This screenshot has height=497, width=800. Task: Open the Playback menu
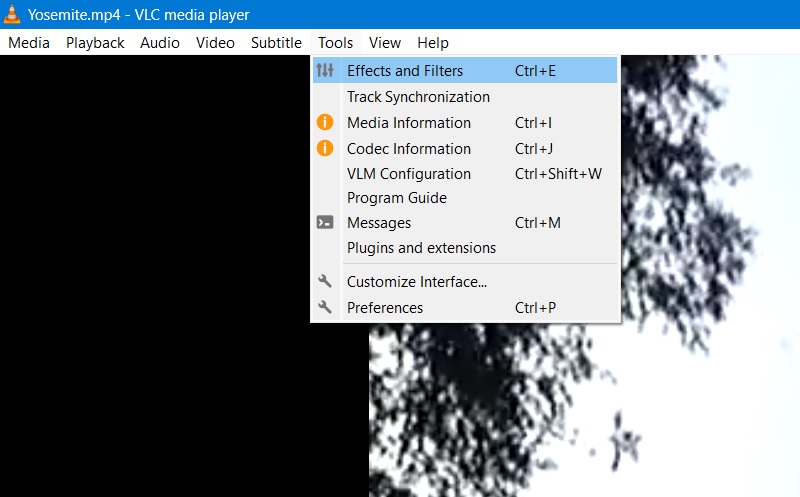(x=95, y=43)
